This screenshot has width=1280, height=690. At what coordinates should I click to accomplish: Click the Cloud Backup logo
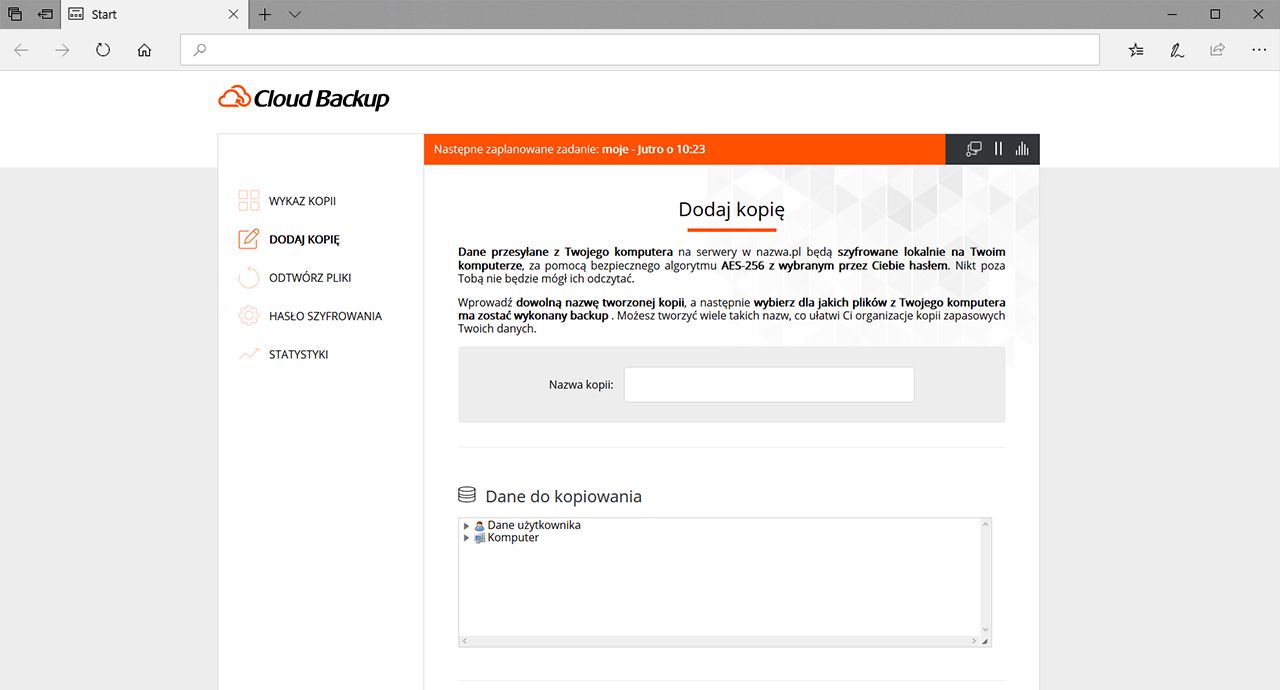pos(304,97)
